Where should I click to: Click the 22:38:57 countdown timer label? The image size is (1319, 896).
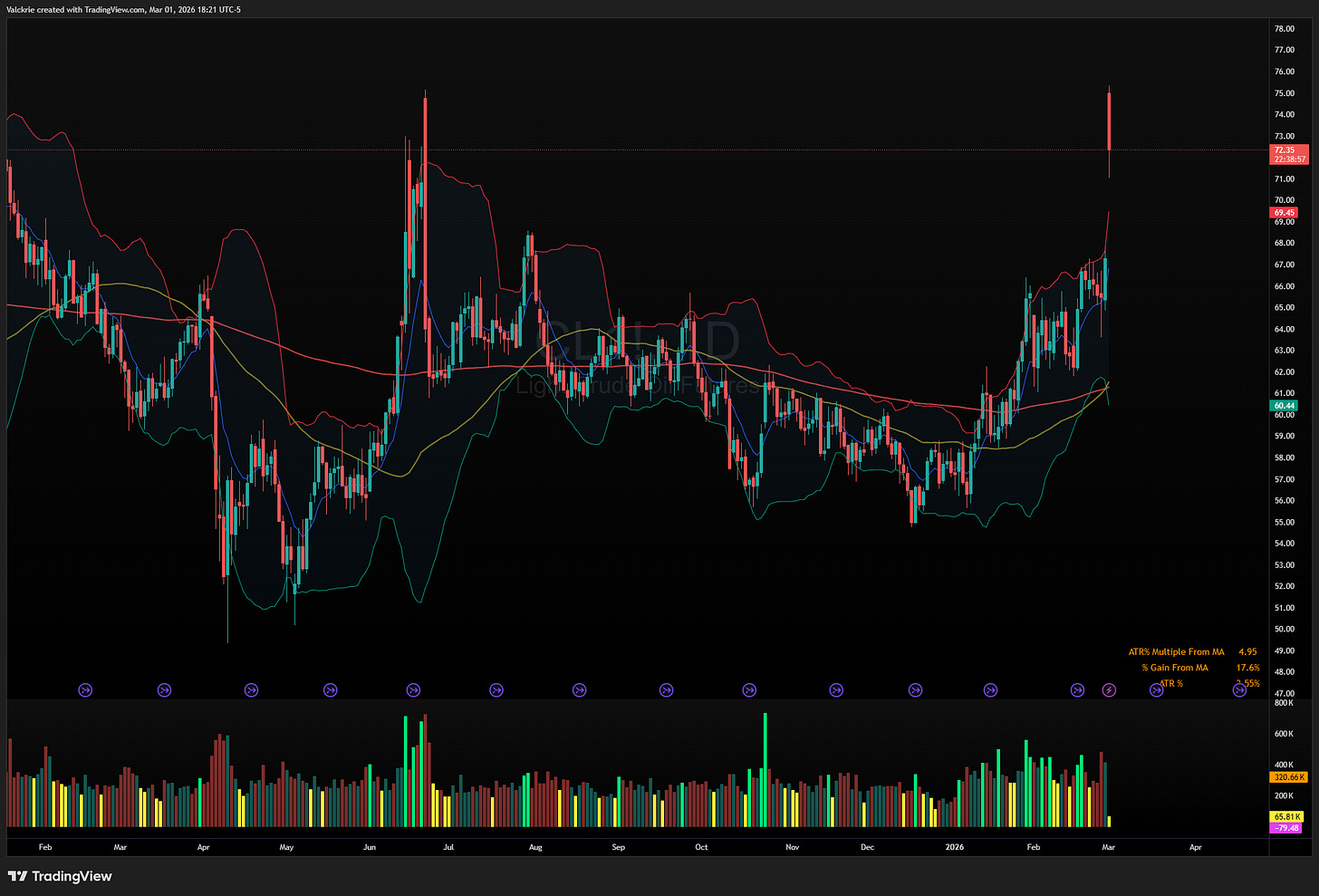pos(1289,159)
